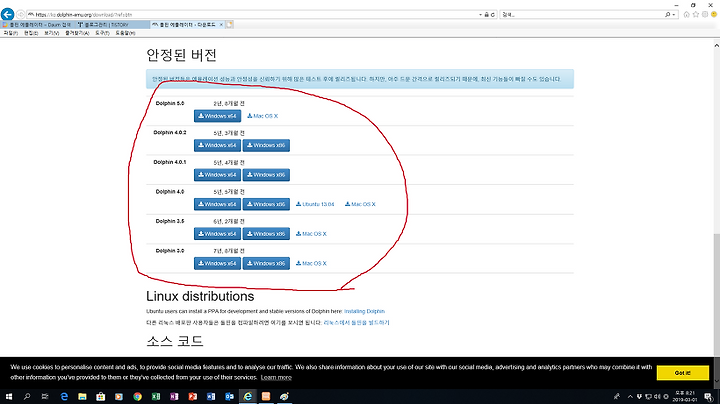Open the volume speaker tray icon
The image size is (720, 404).
click(657, 397)
